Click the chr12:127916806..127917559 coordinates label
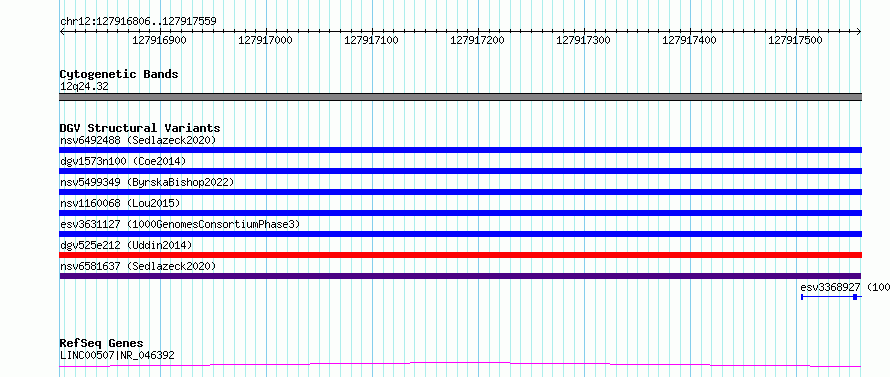Screen dimensions: 890x377 click(138, 22)
